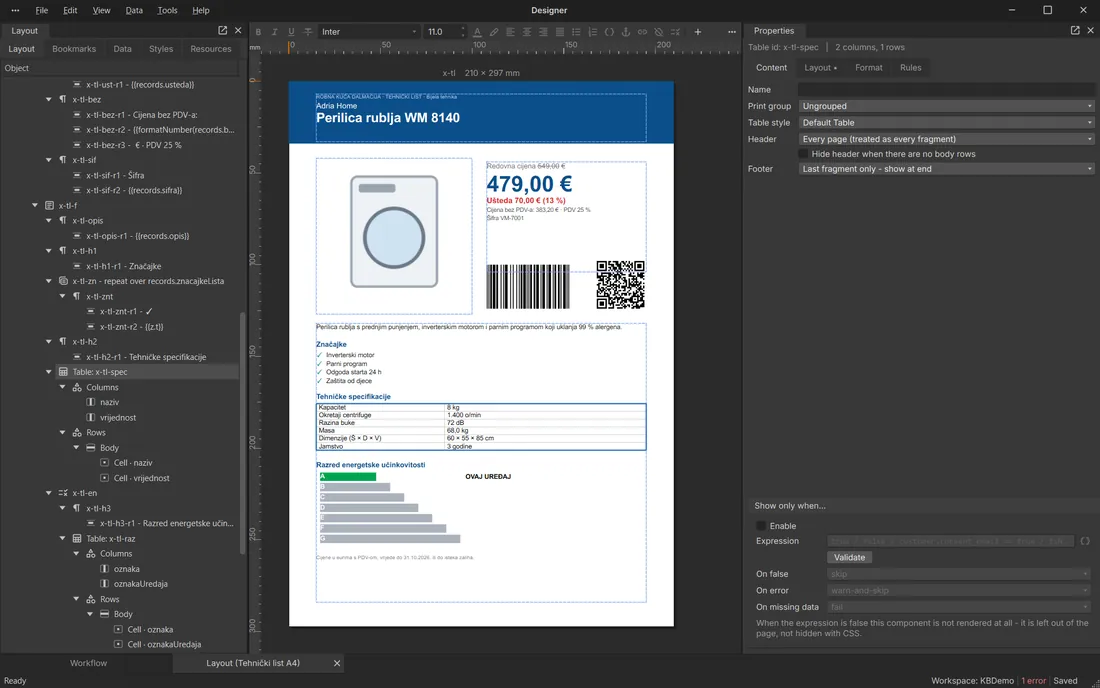Open the Rules tab in Properties

(x=911, y=67)
